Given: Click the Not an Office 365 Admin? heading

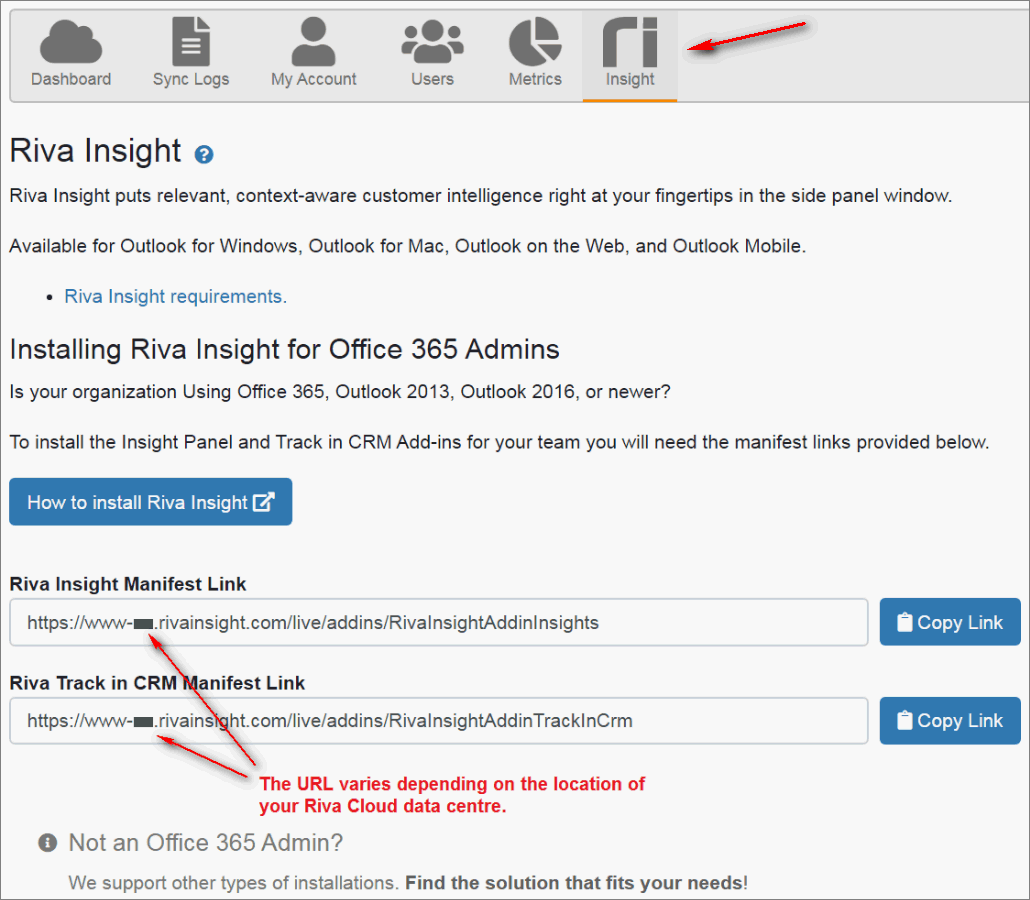Looking at the screenshot, I should coord(206,842).
